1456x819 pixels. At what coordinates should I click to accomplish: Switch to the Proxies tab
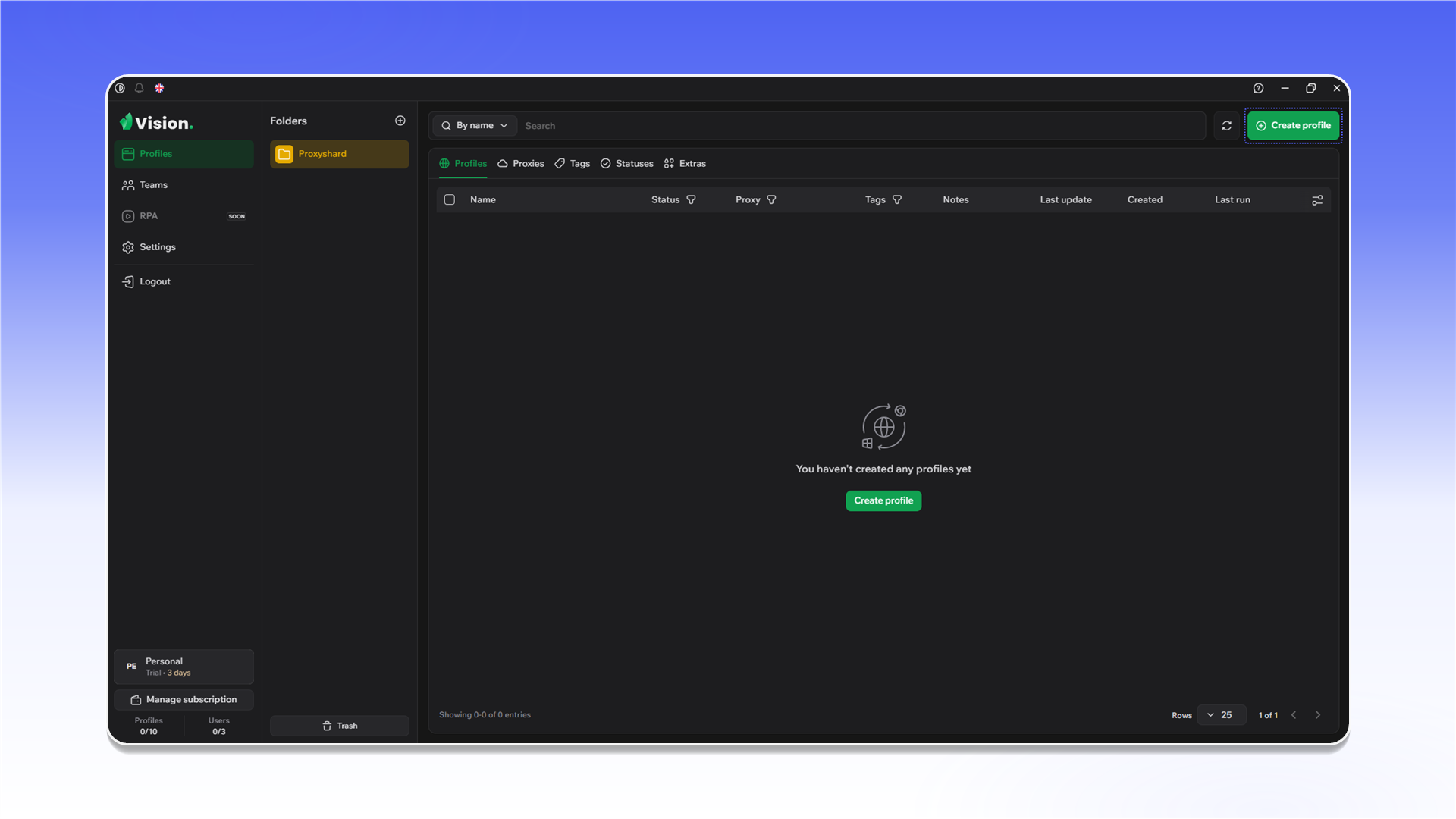(x=521, y=164)
